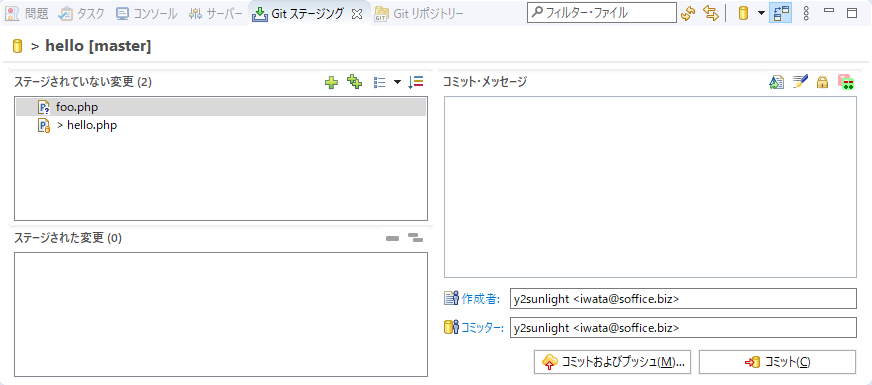
Task: Click the 作成者 link label
Action: click(x=482, y=299)
